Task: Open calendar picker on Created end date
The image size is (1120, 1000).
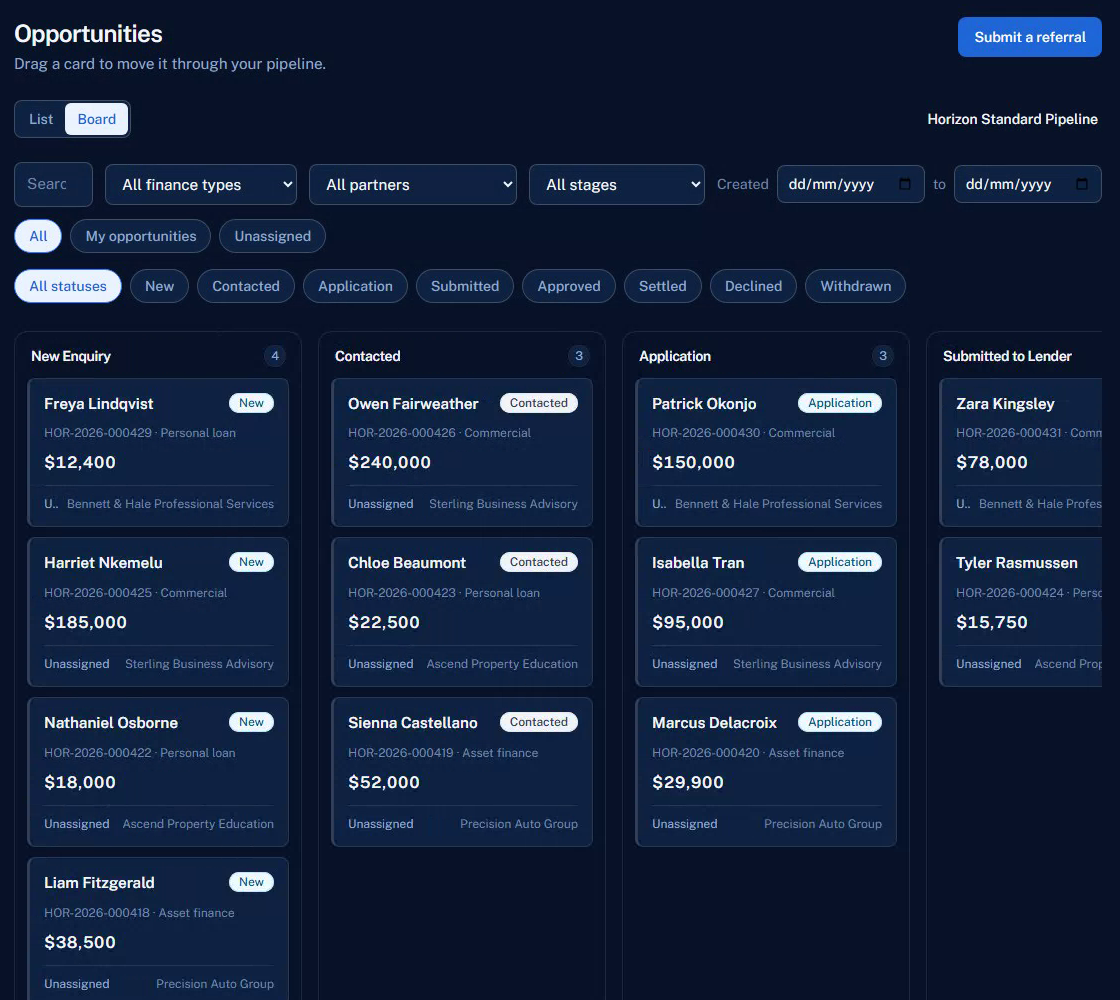Action: pyautogui.click(x=1081, y=184)
